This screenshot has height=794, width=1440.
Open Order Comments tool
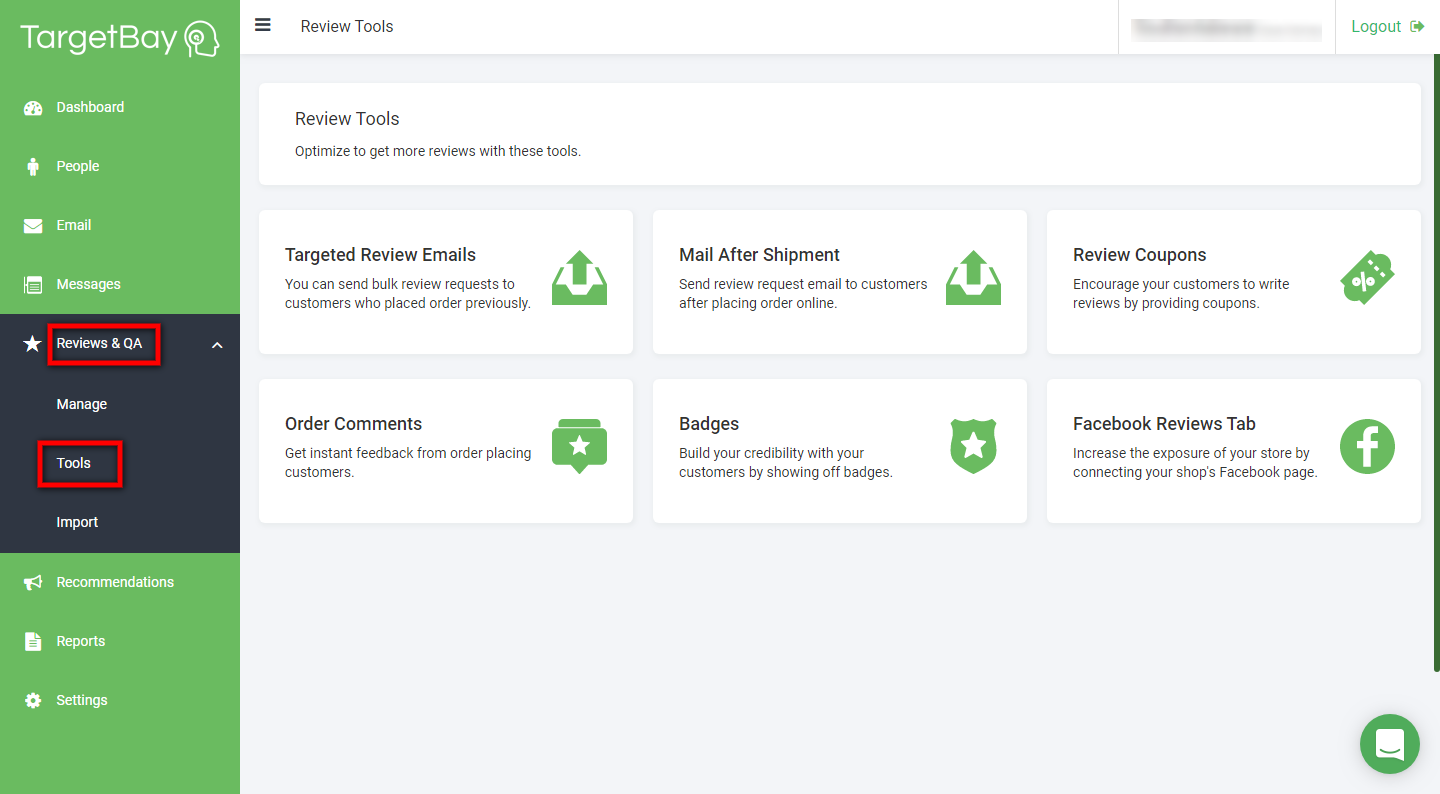coord(446,451)
